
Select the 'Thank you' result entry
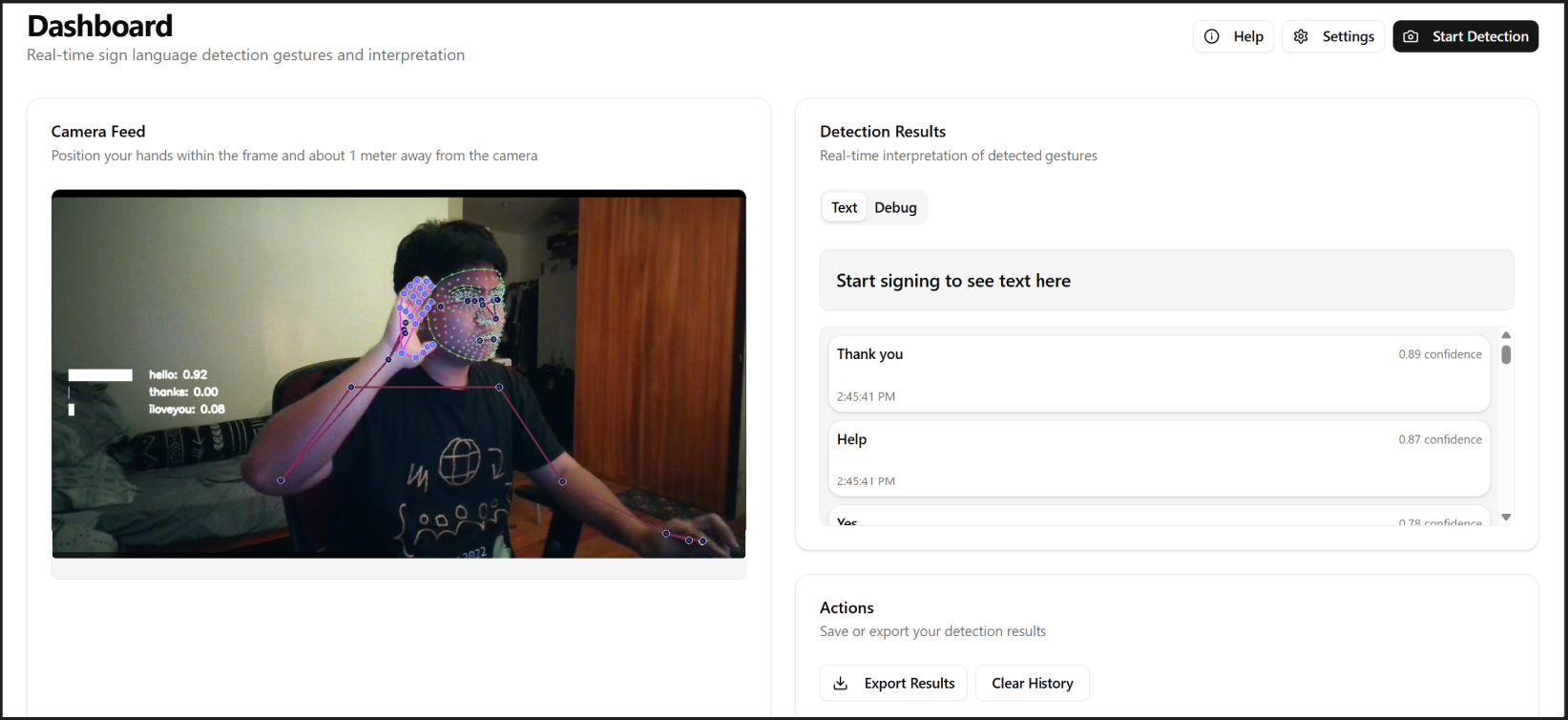coord(1159,373)
